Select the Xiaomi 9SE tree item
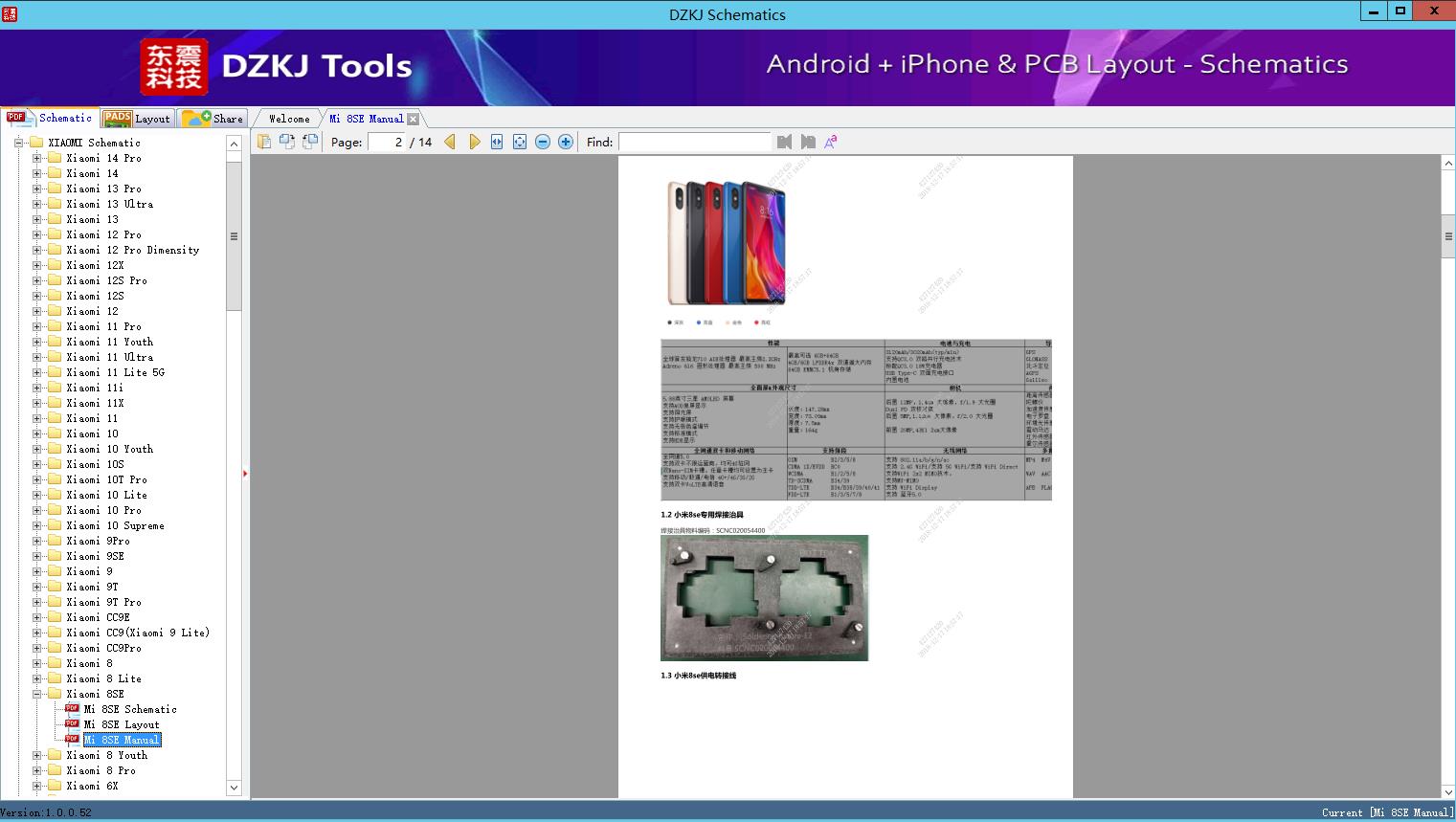1456x822 pixels. tap(96, 556)
